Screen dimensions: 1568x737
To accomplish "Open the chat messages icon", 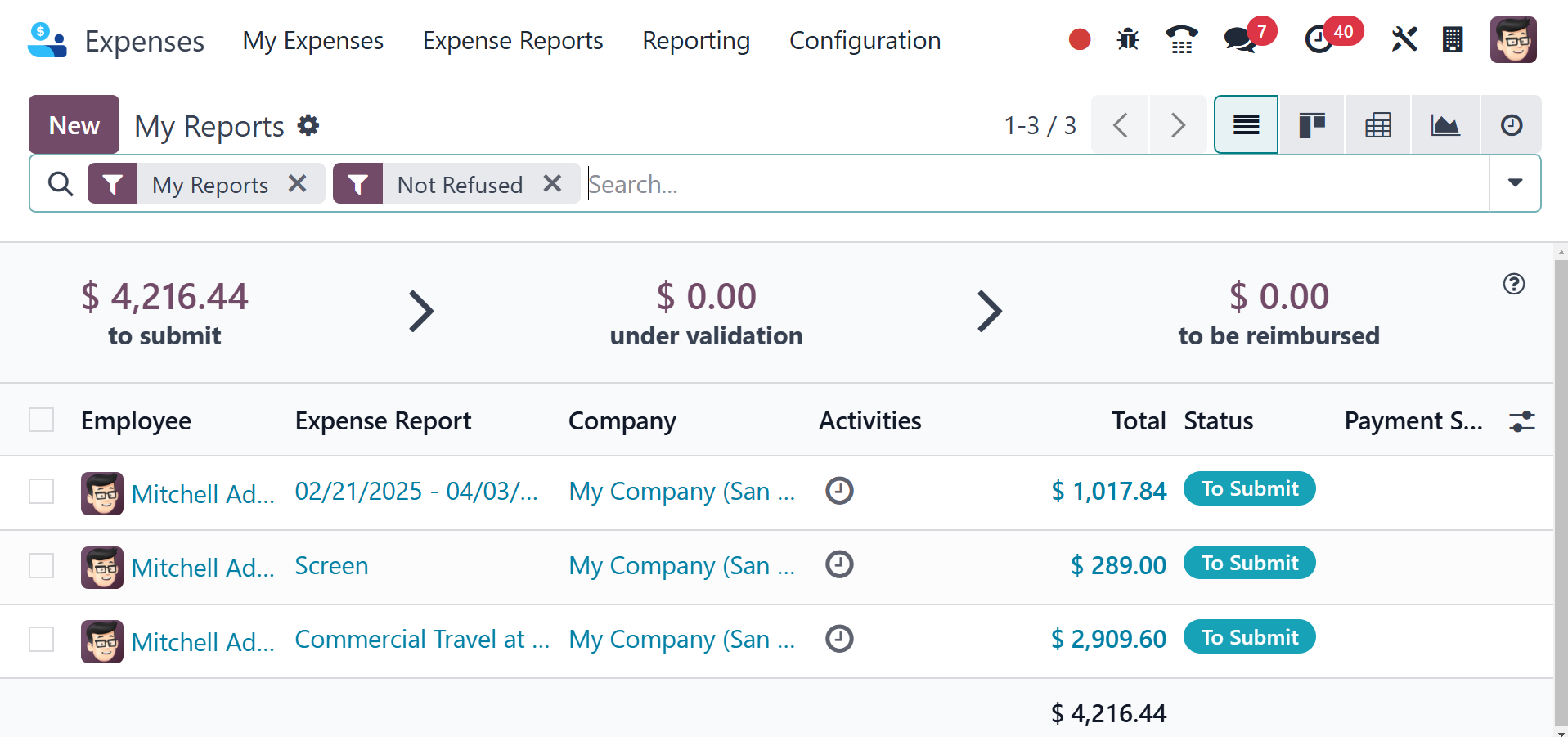I will [x=1240, y=39].
